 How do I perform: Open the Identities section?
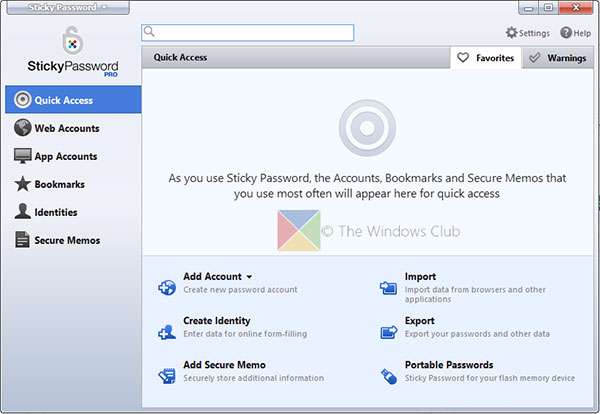tap(73, 212)
